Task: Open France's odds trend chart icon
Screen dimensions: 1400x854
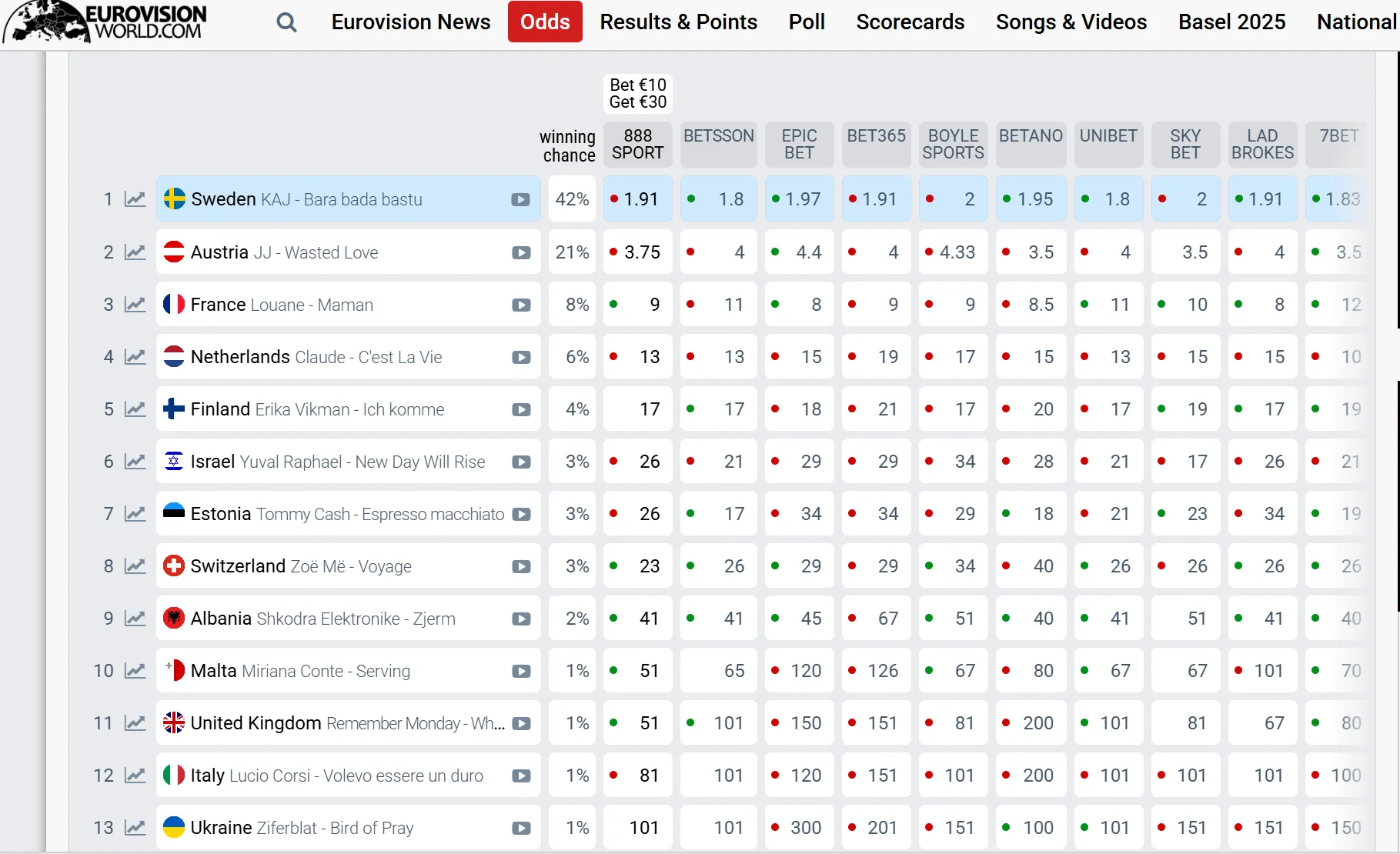Action: [135, 305]
